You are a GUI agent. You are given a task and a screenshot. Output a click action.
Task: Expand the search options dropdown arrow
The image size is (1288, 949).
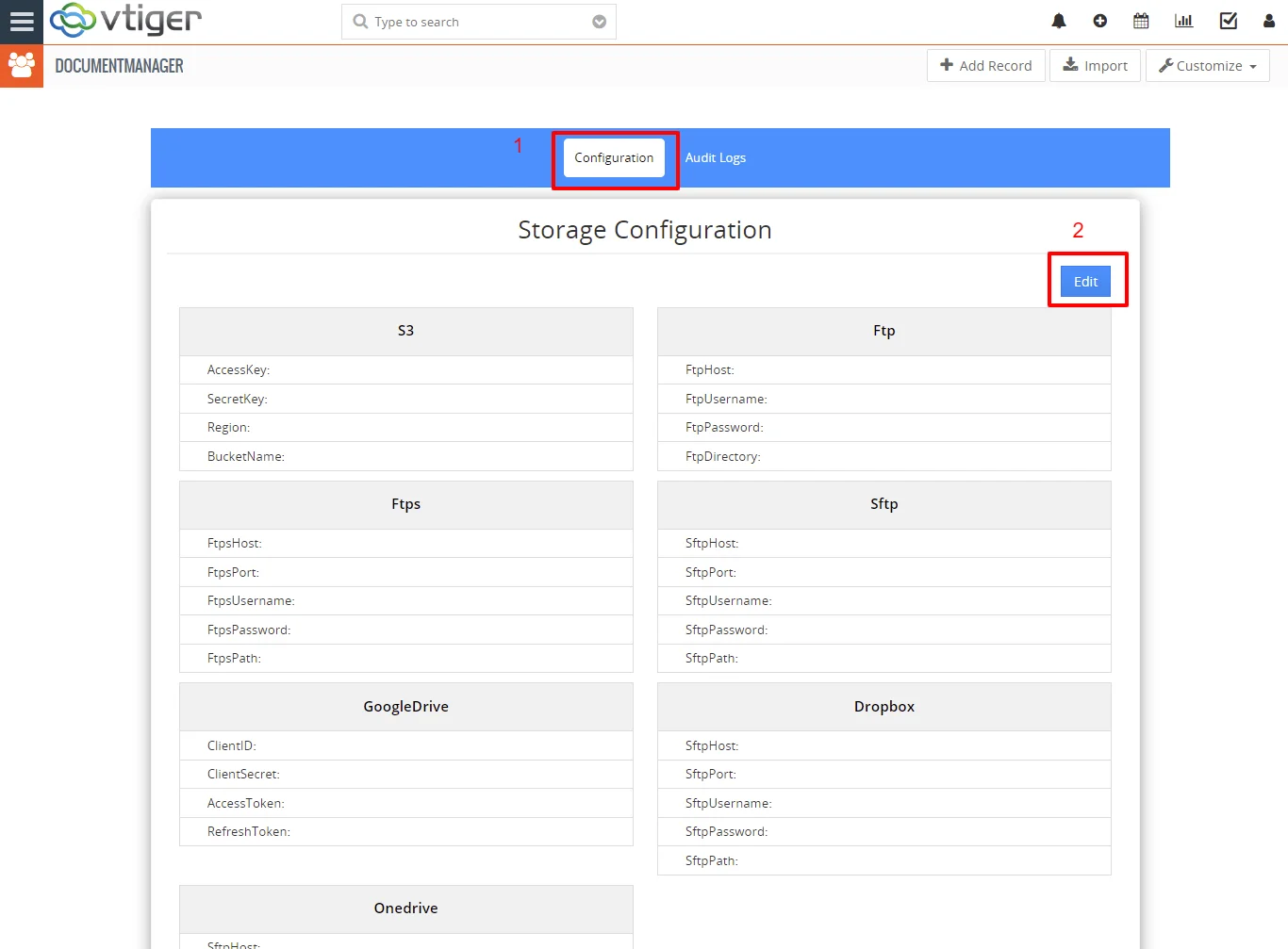599,22
